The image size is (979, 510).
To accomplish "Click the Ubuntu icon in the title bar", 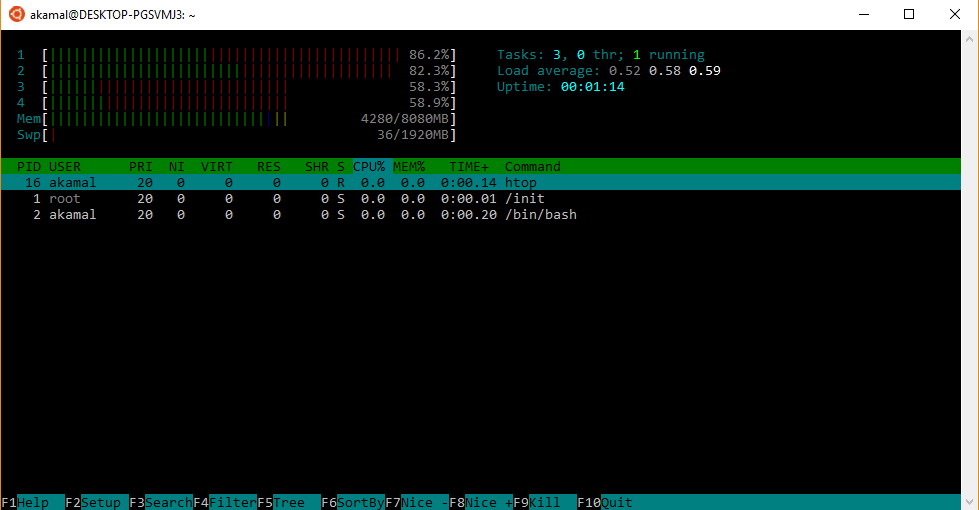I will click(x=17, y=14).
